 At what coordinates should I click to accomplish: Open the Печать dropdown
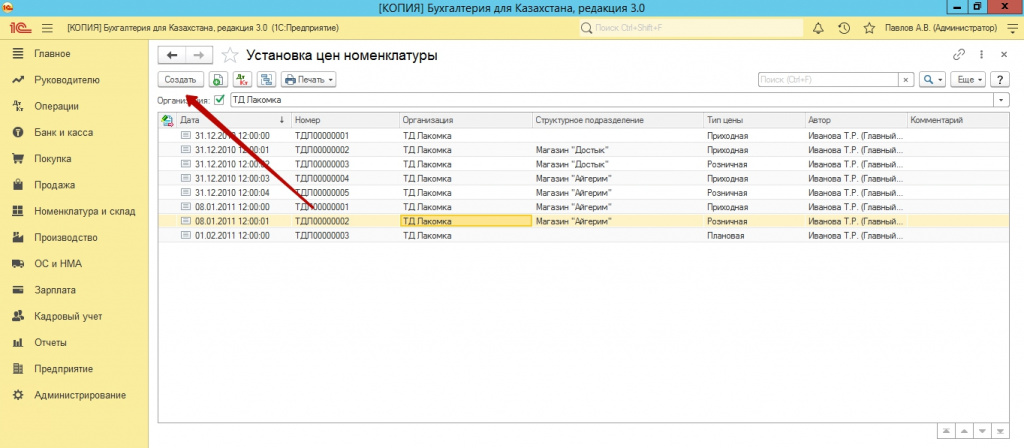tap(308, 80)
